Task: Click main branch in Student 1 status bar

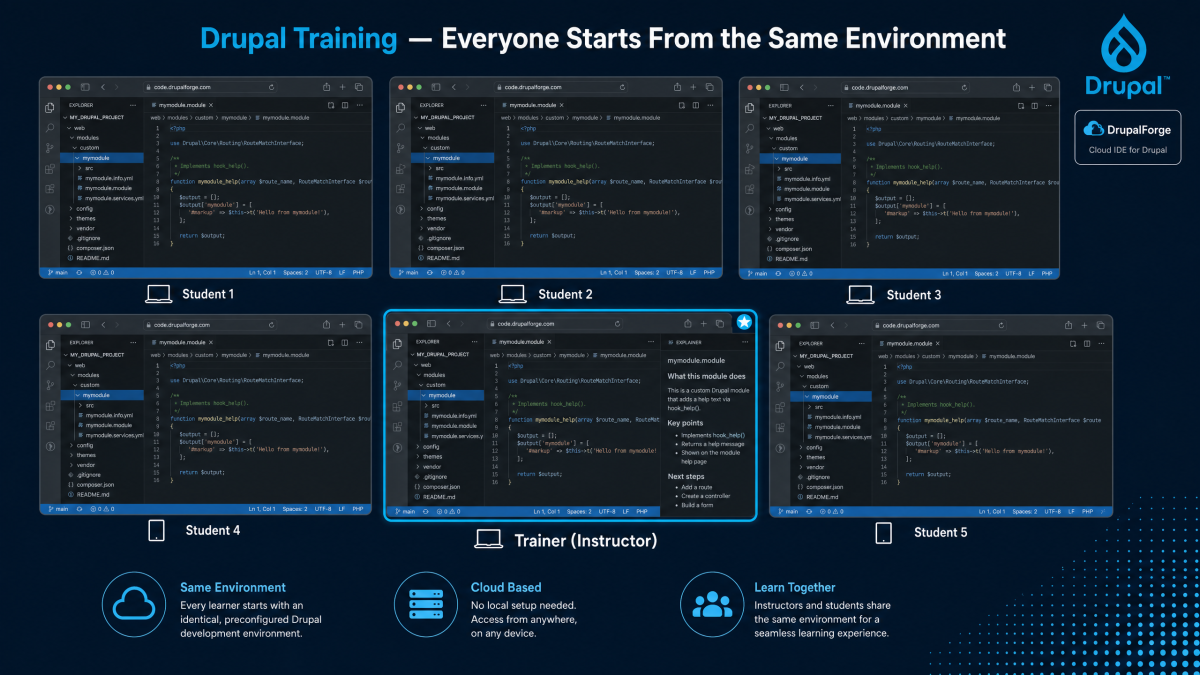Action: (58, 272)
